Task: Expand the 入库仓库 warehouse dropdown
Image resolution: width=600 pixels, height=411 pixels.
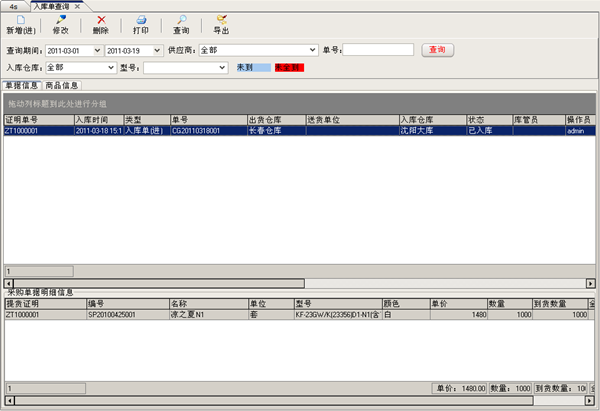Action: (x=110, y=68)
